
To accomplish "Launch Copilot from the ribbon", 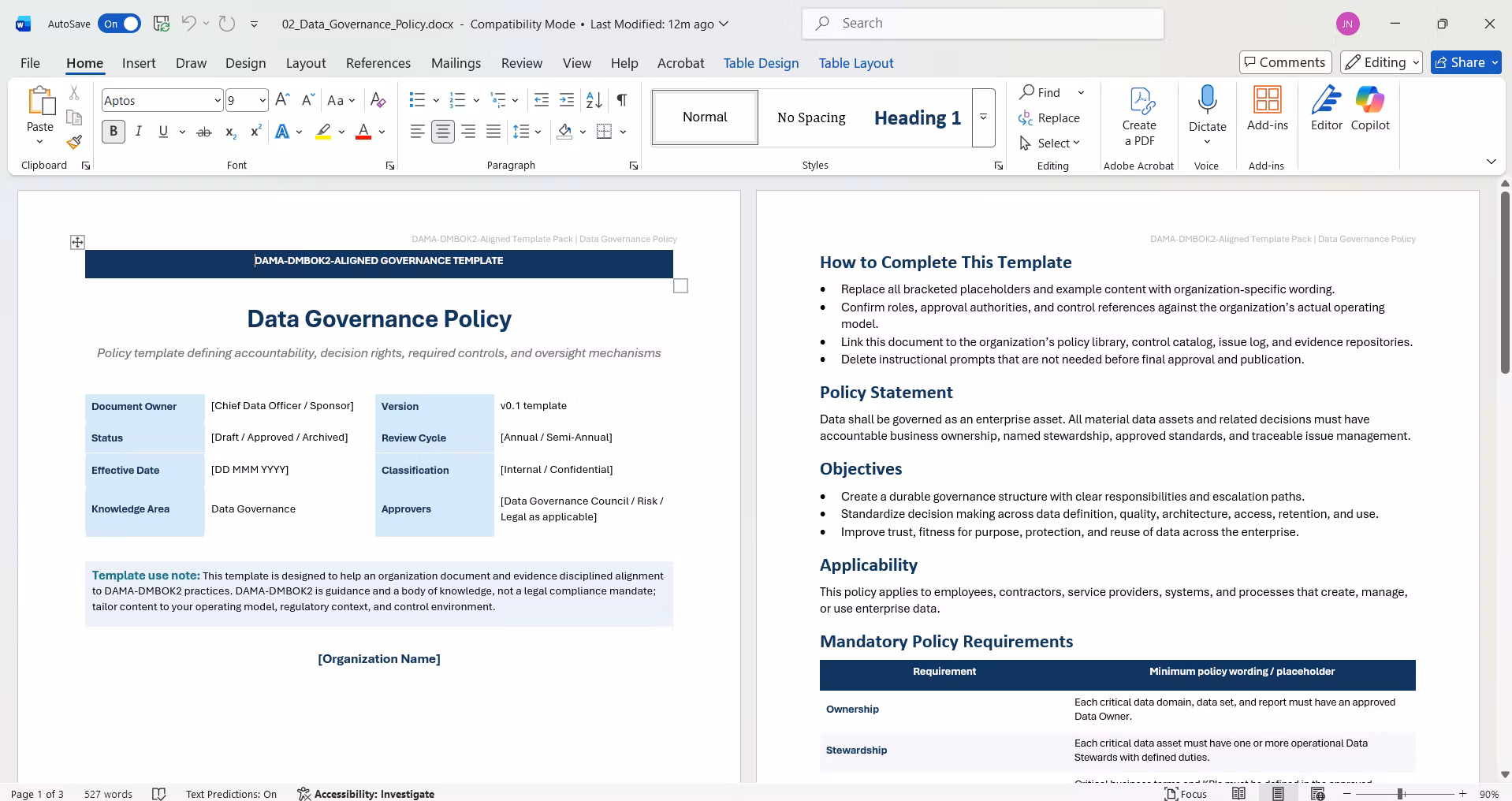I will click(x=1370, y=109).
